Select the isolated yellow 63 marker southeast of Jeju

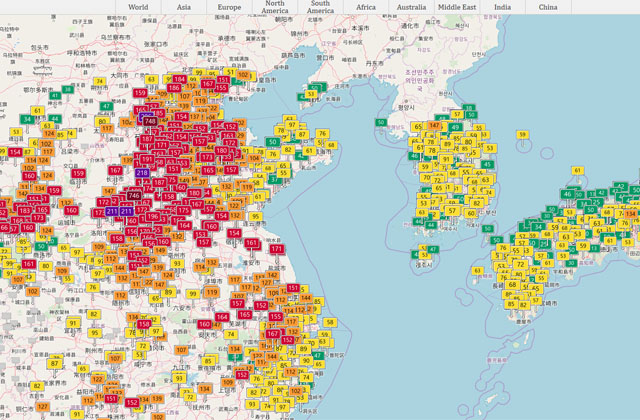point(476,269)
